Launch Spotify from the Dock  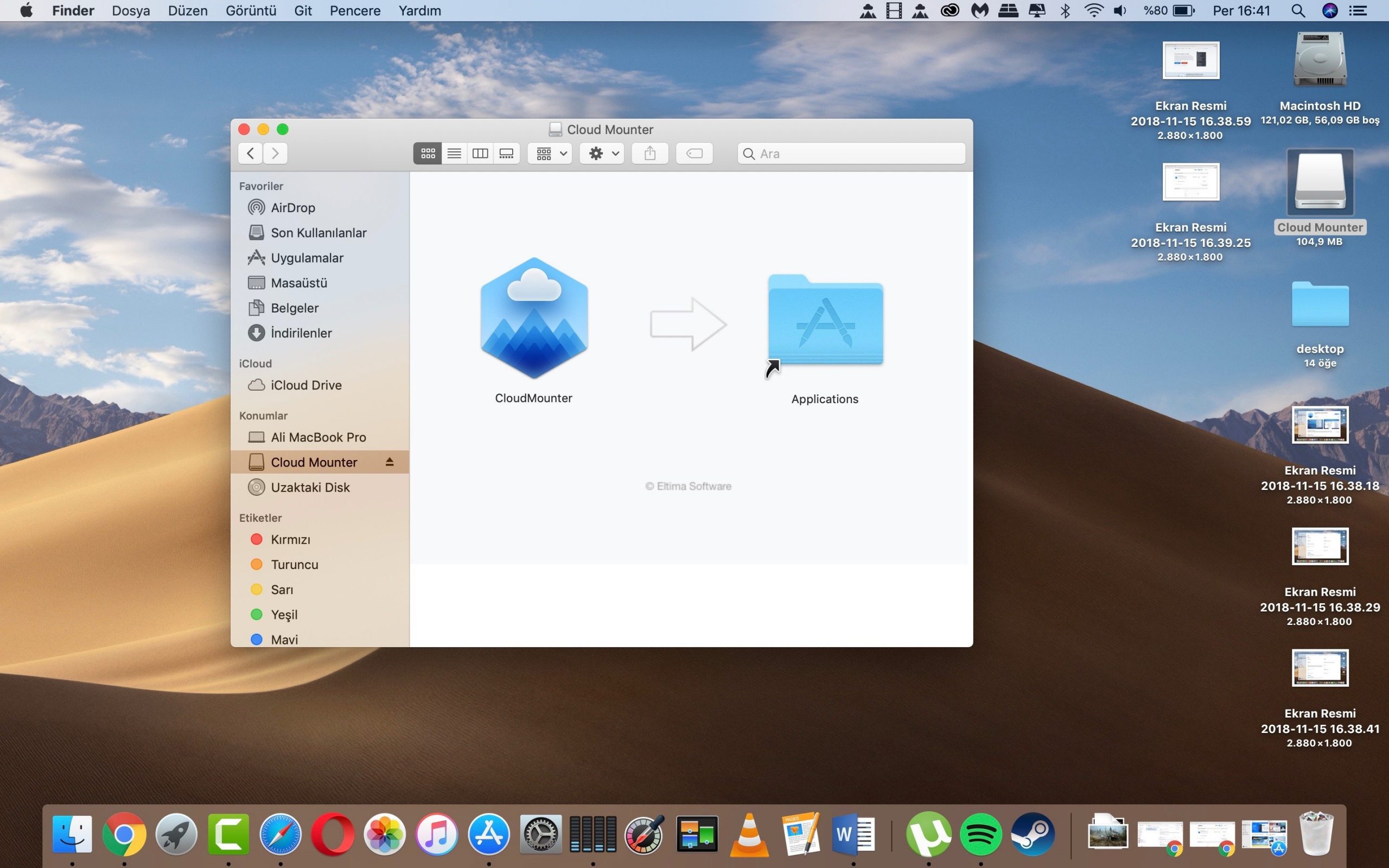[x=980, y=834]
